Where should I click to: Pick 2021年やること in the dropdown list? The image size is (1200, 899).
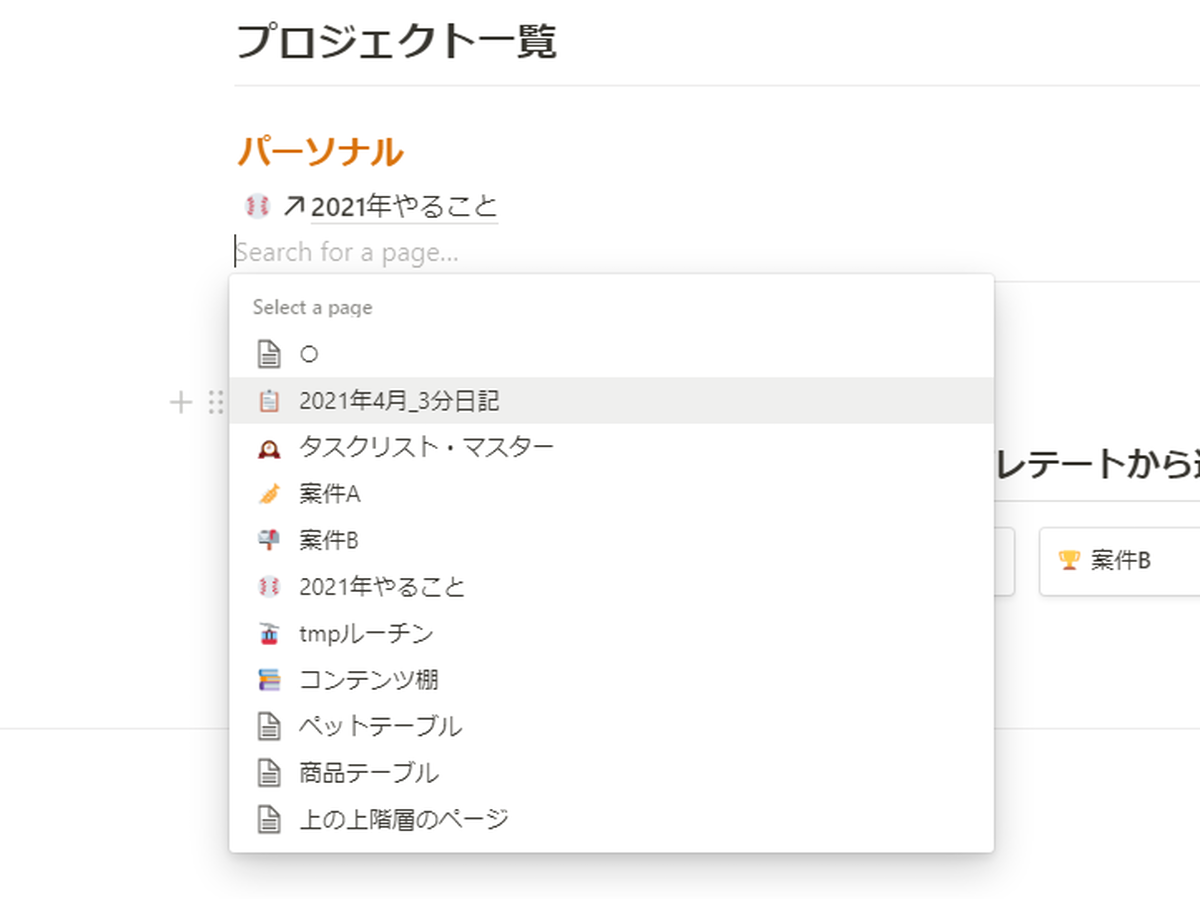coord(611,587)
